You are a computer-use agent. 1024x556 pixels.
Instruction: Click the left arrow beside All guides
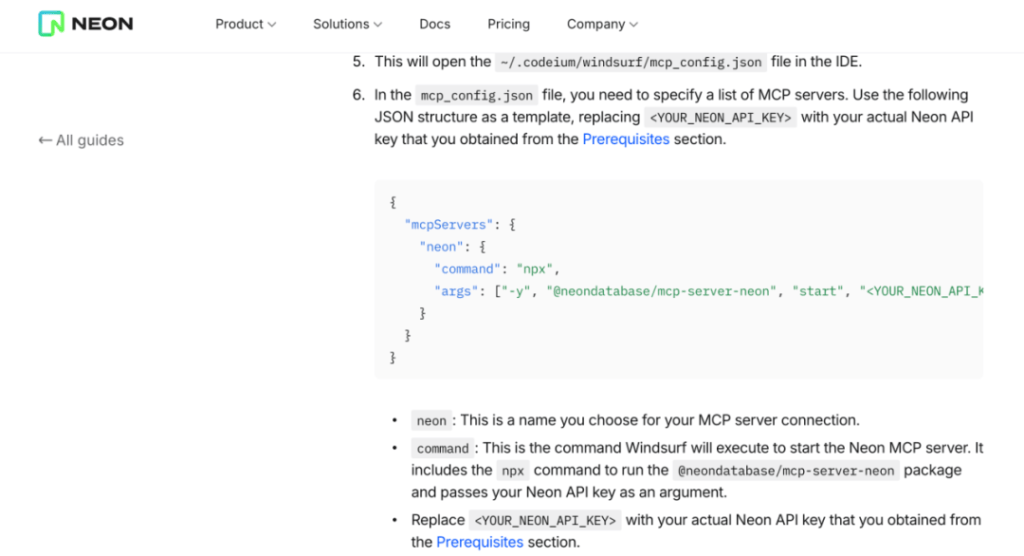(x=45, y=141)
